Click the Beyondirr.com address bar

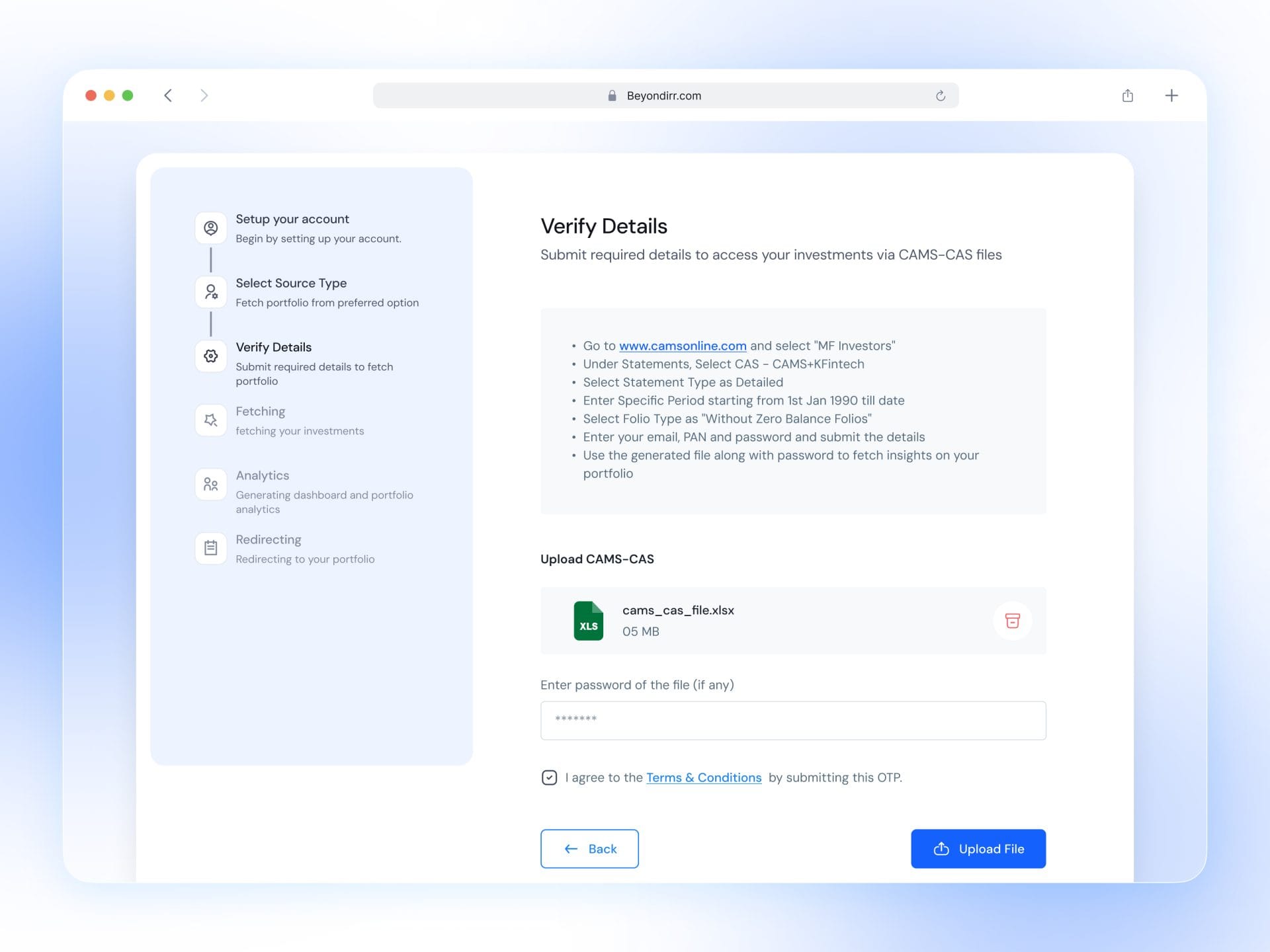tap(665, 96)
